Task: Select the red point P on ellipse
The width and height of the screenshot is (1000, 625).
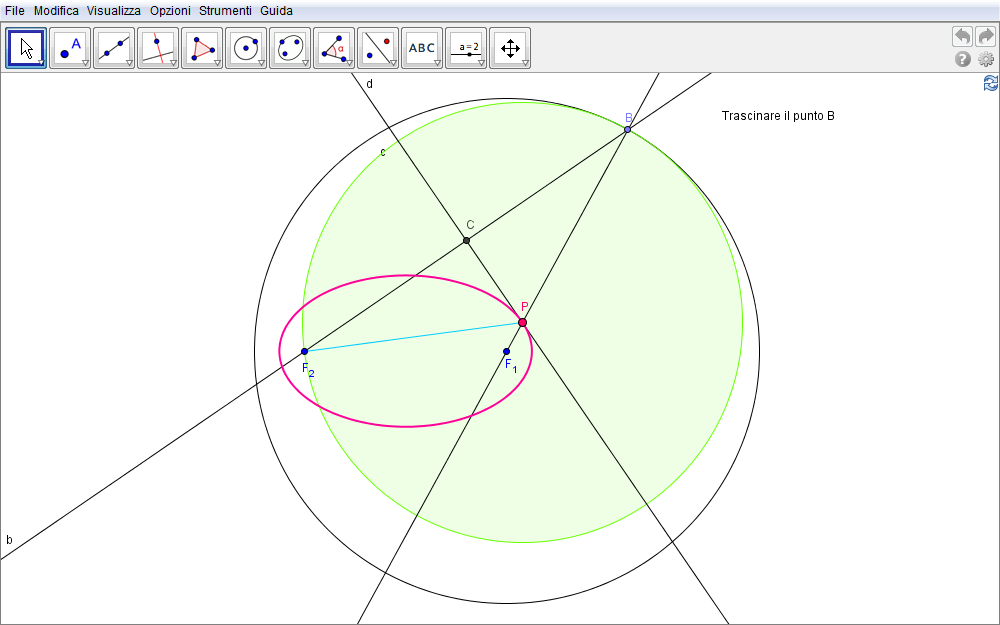Action: click(x=522, y=322)
